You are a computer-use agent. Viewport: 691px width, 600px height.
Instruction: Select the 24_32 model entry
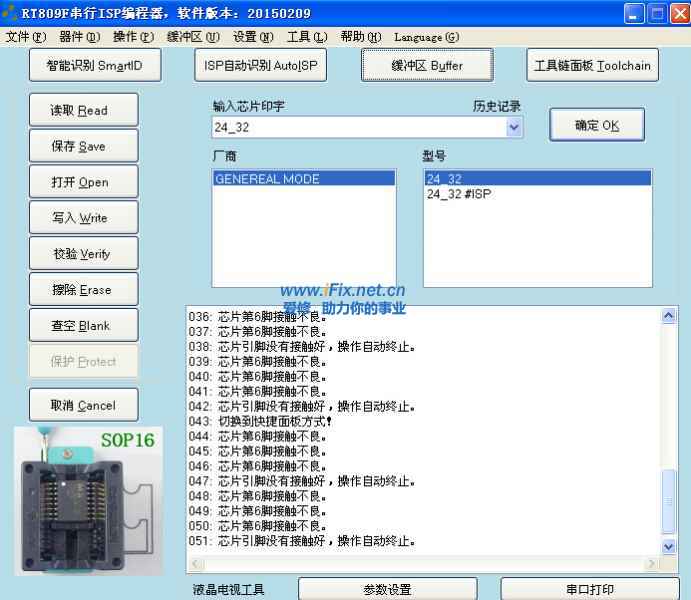[537, 178]
